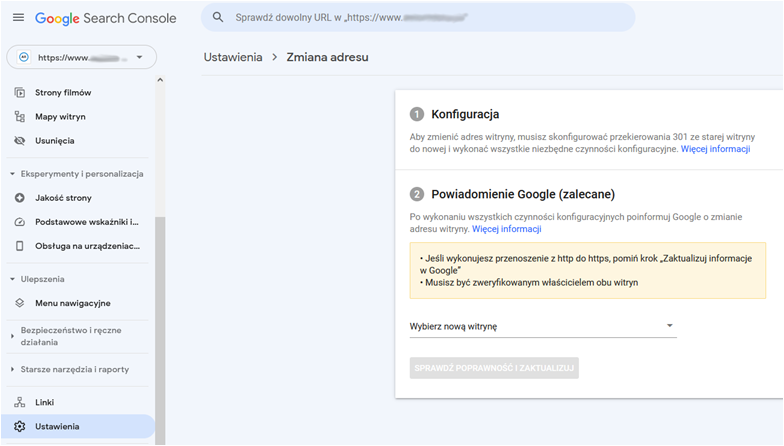Click the Google Search Console logo
The height and width of the screenshot is (446, 784).
[106, 18]
